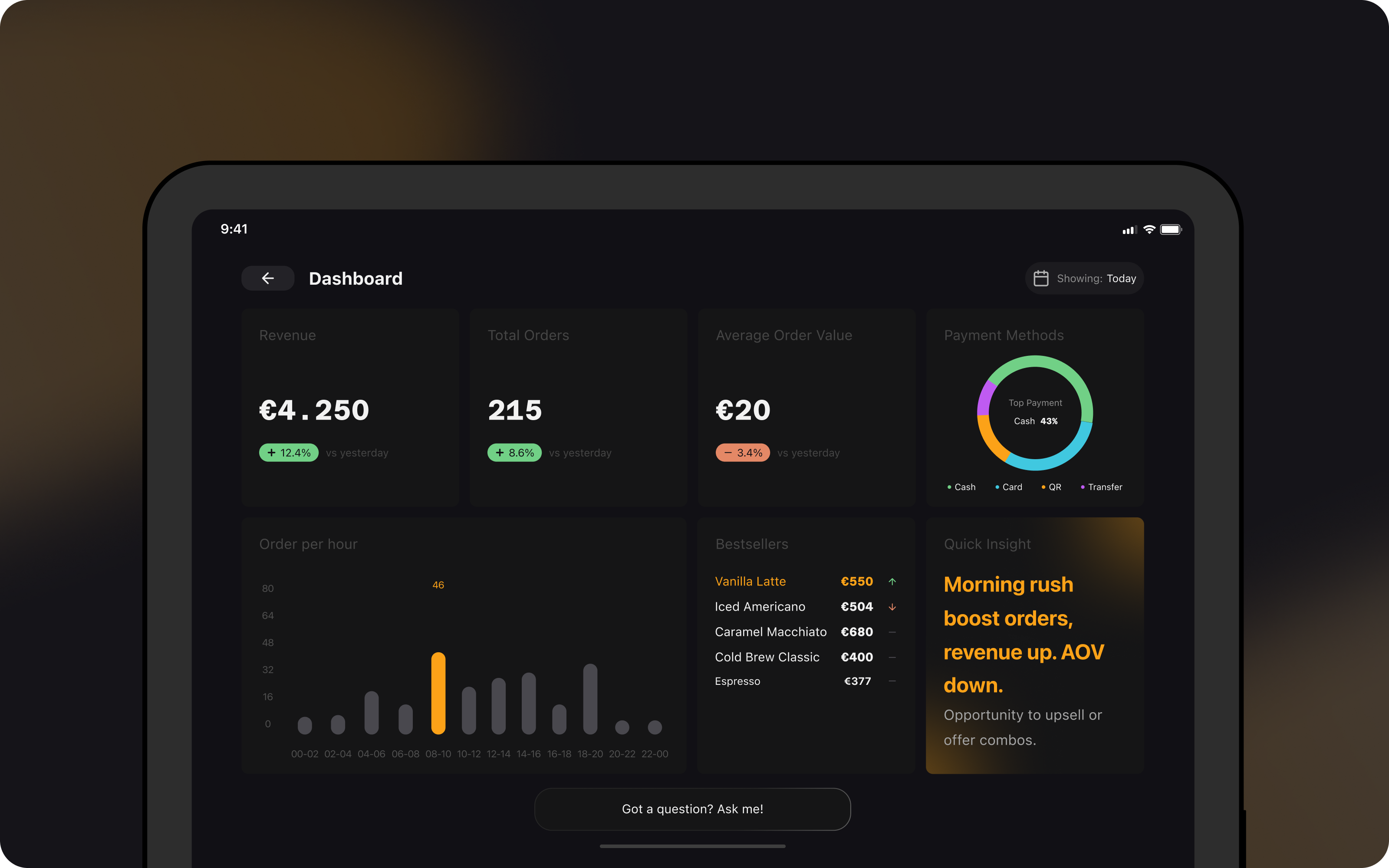This screenshot has width=1389, height=868.
Task: Click the 215 total orders value
Action: pyautogui.click(x=515, y=410)
